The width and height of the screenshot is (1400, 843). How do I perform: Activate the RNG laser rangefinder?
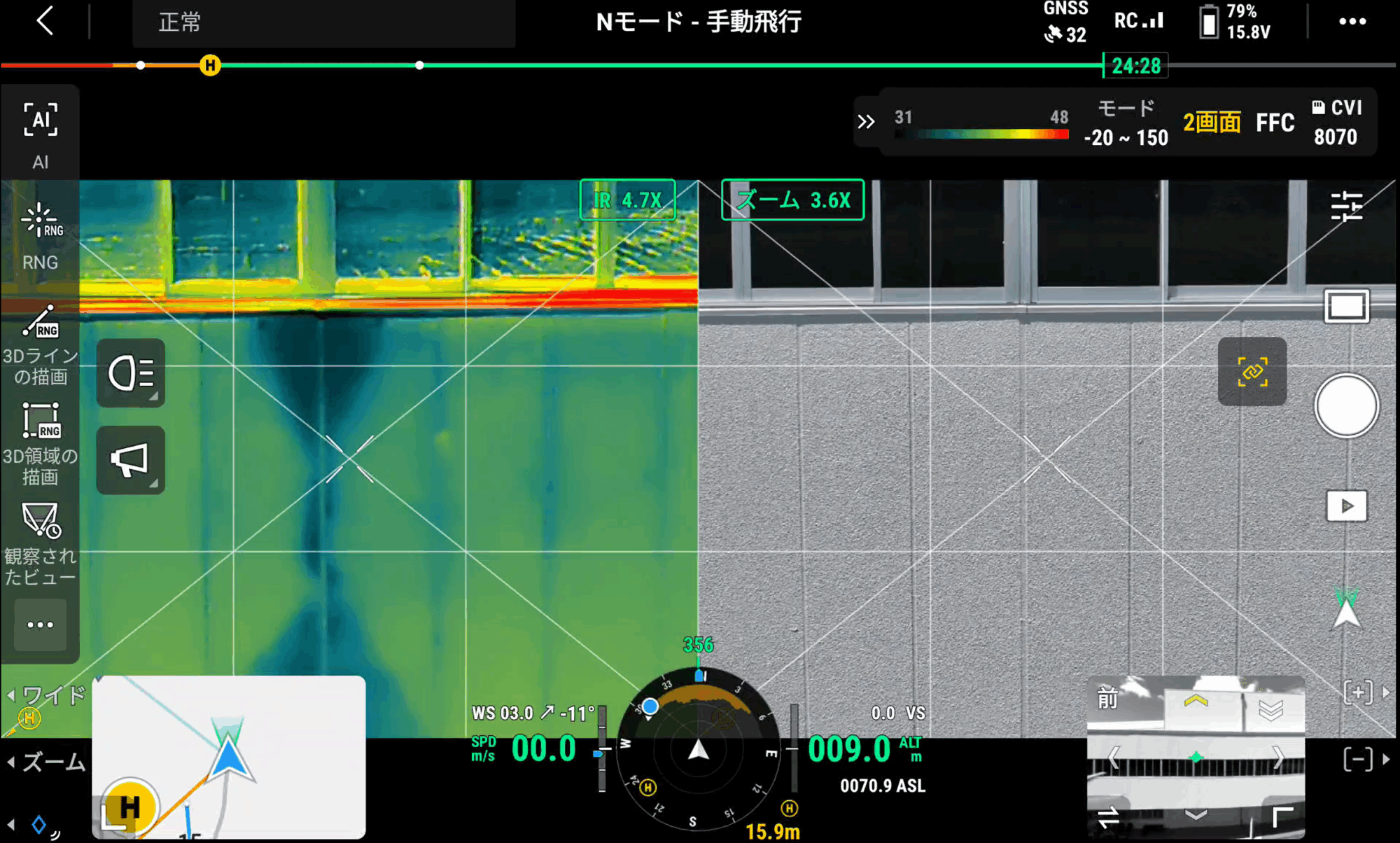pyautogui.click(x=41, y=237)
